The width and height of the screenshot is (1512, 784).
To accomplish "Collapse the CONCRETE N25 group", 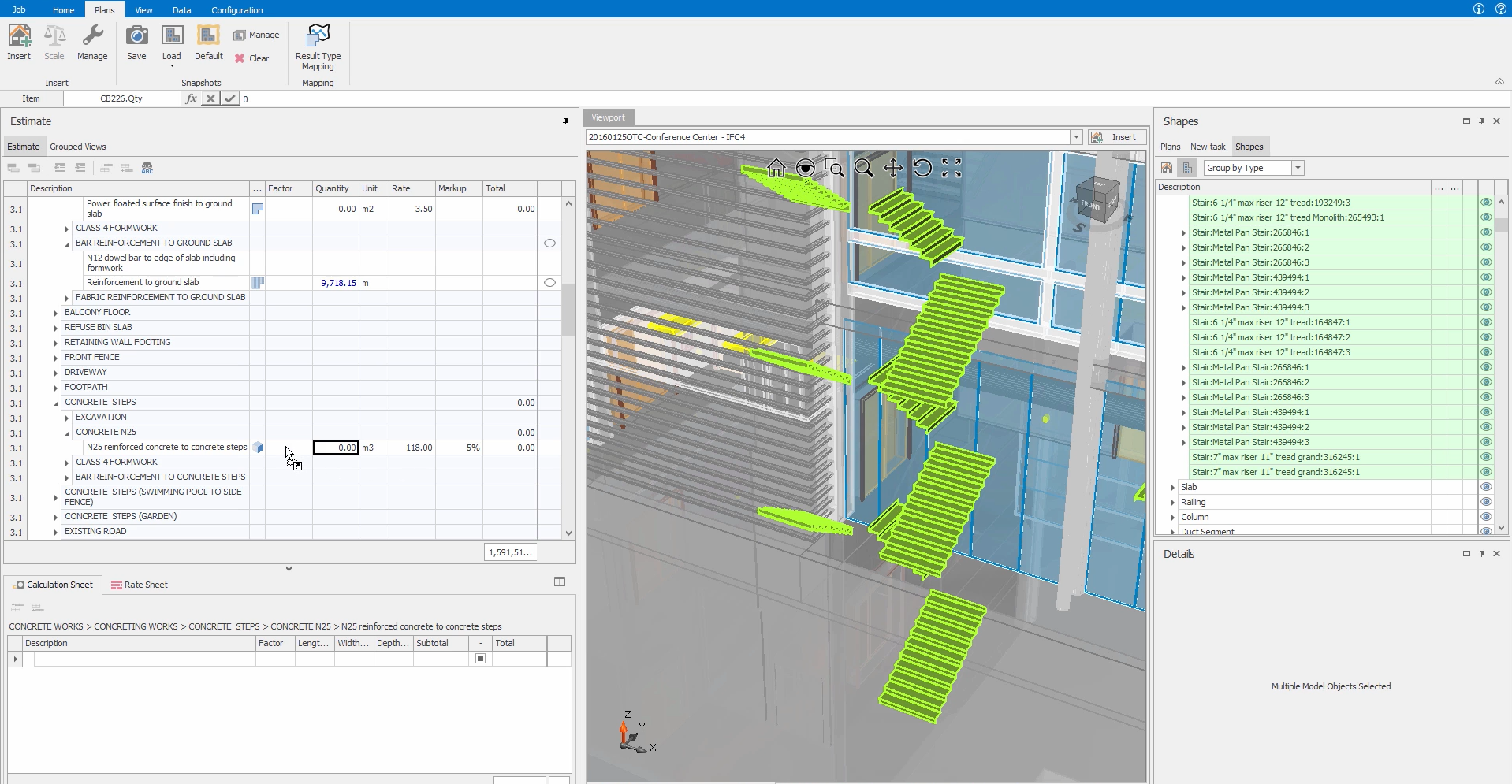I will click(x=67, y=433).
